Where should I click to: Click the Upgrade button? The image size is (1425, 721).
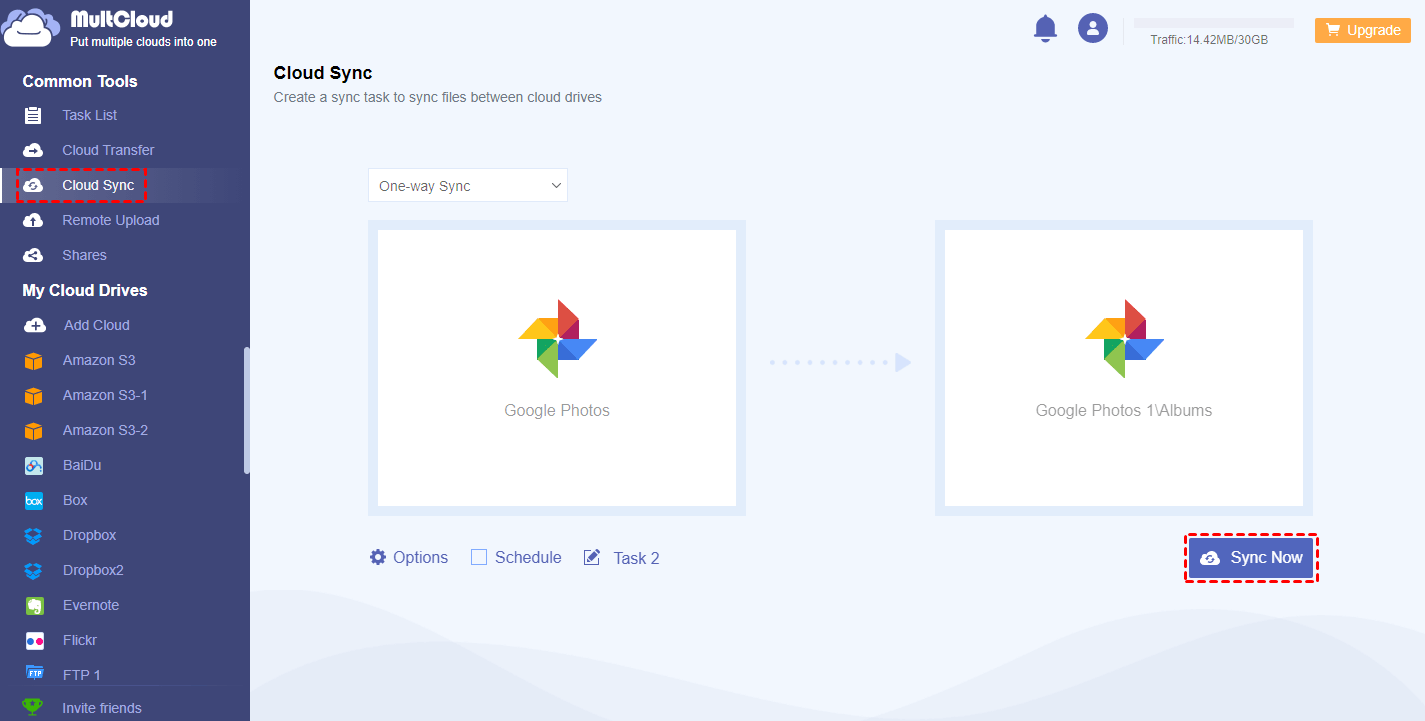coord(1362,30)
